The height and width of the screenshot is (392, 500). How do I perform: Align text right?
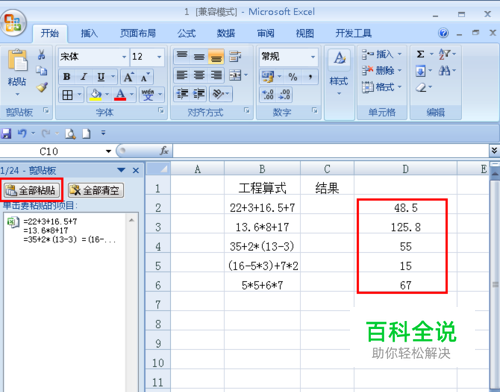(216, 75)
